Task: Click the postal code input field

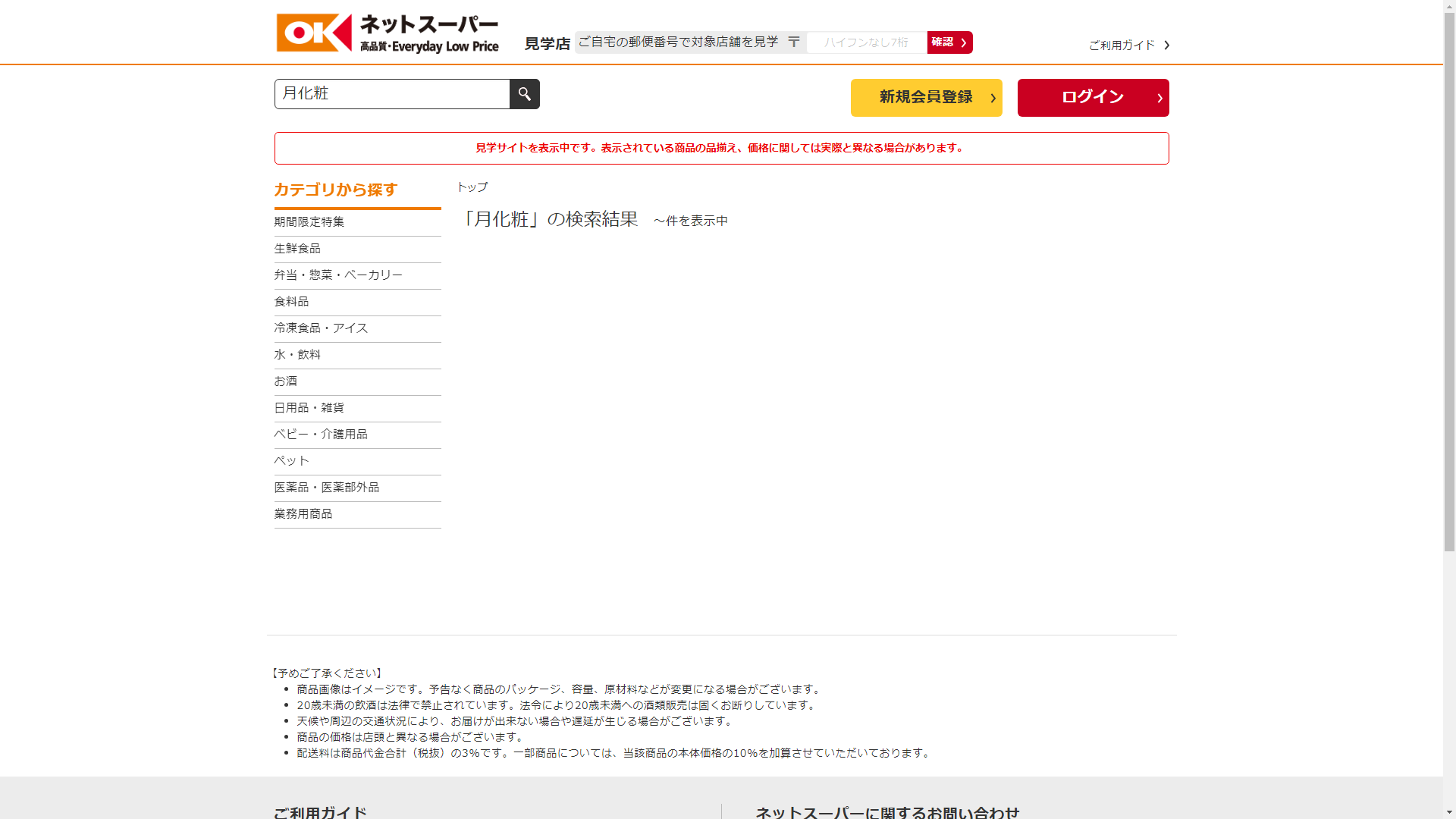Action: 866,42
